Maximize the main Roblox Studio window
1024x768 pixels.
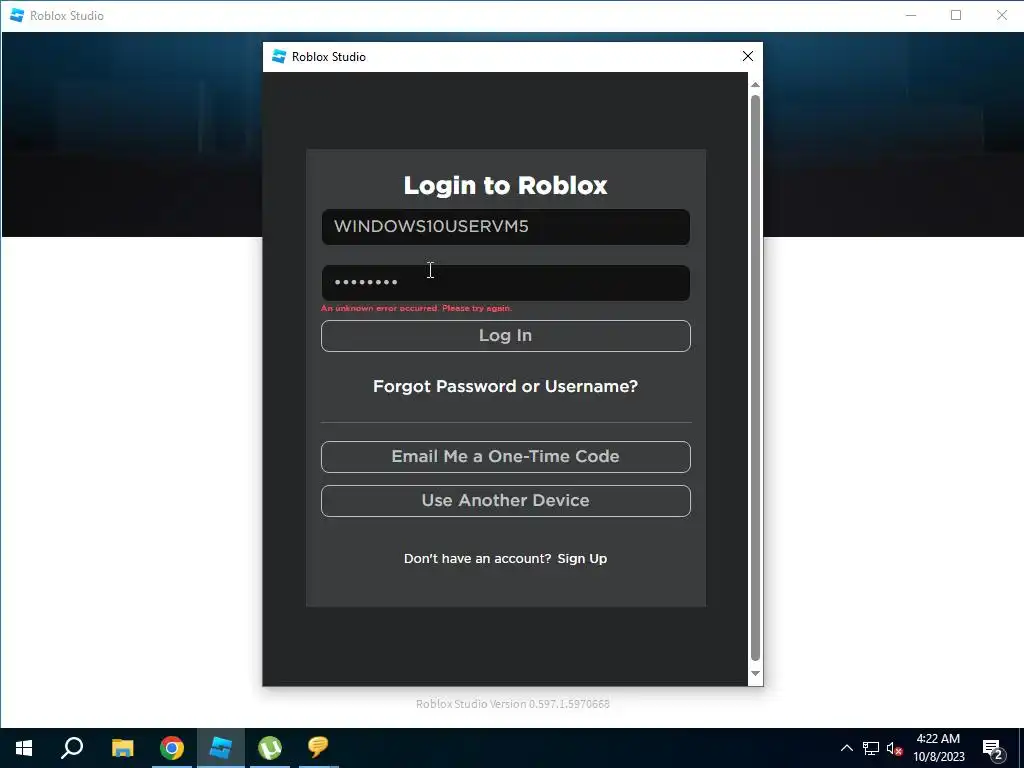click(956, 15)
